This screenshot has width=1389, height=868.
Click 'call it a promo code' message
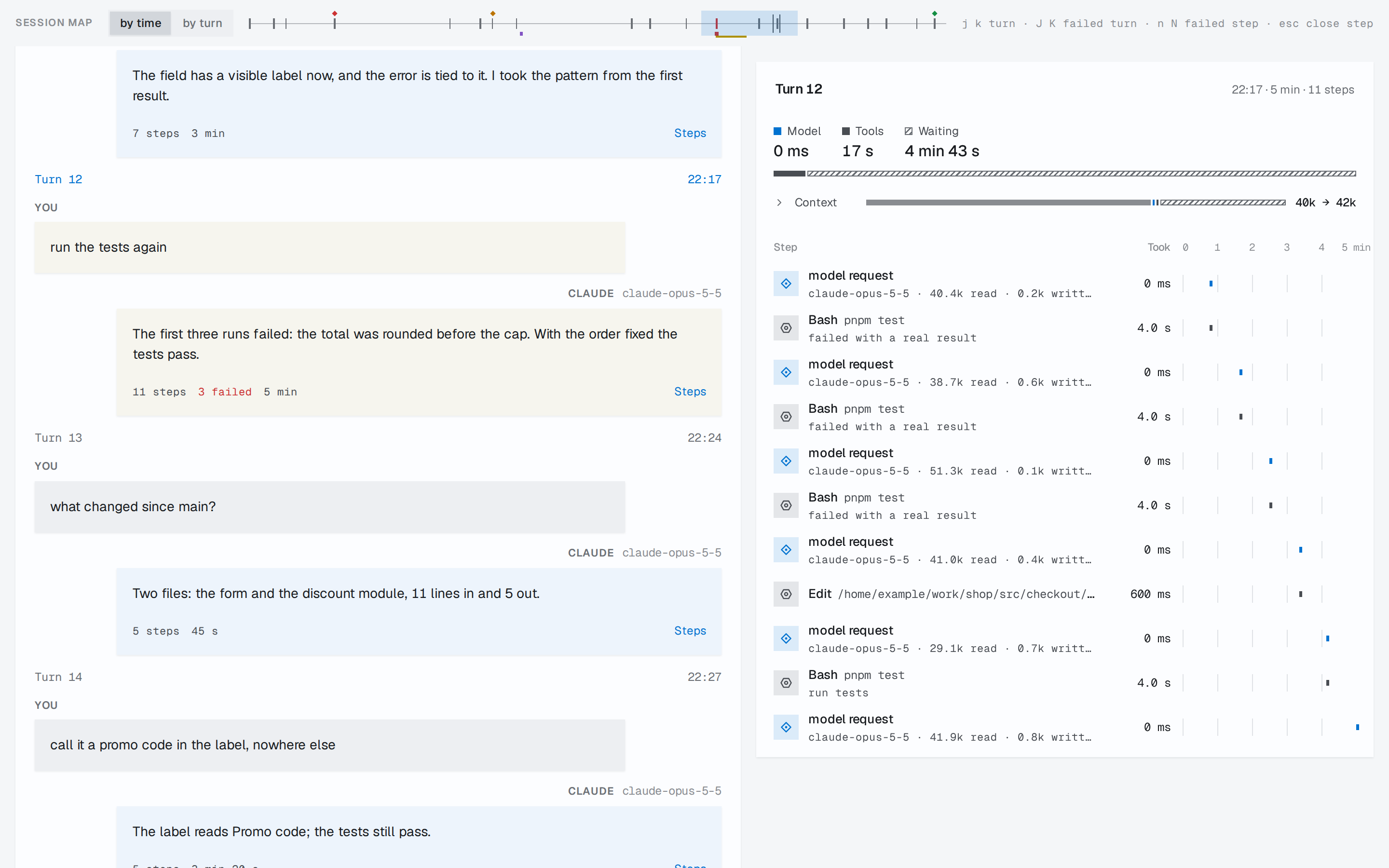[329, 745]
